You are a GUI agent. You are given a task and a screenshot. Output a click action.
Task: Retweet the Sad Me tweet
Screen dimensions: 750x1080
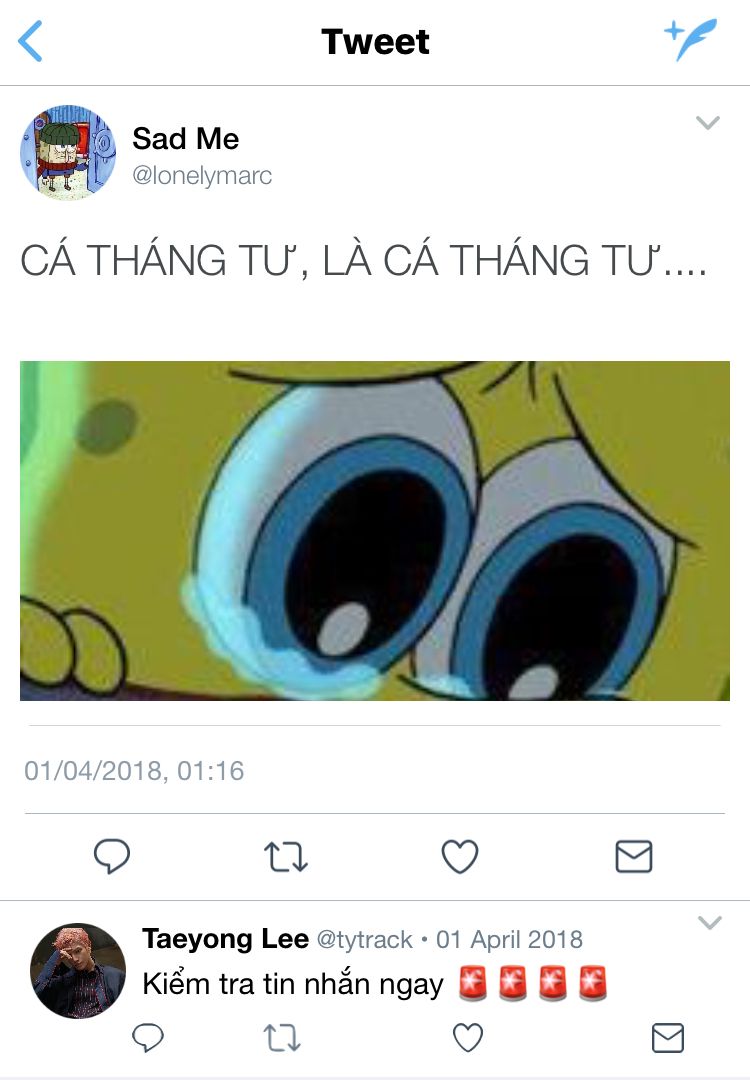coord(286,857)
